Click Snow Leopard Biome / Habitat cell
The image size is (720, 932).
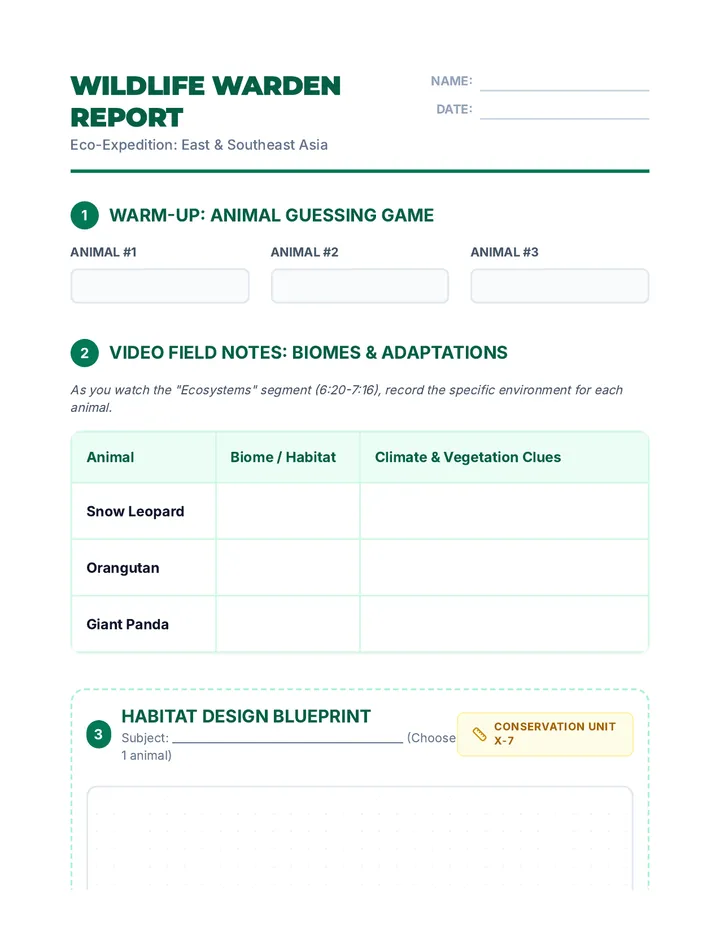[x=288, y=511]
